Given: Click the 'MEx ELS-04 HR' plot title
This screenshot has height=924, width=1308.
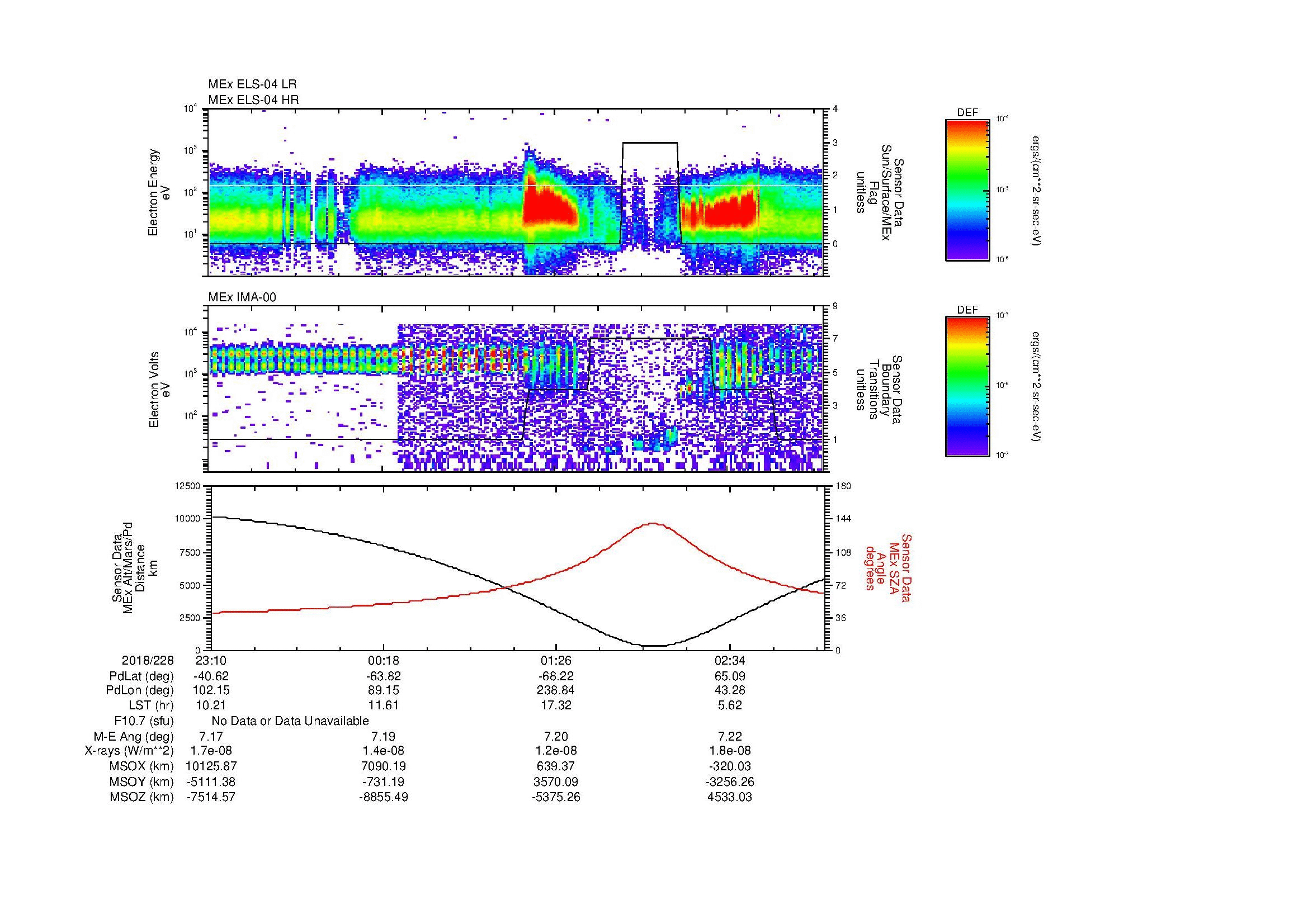Looking at the screenshot, I should [253, 100].
